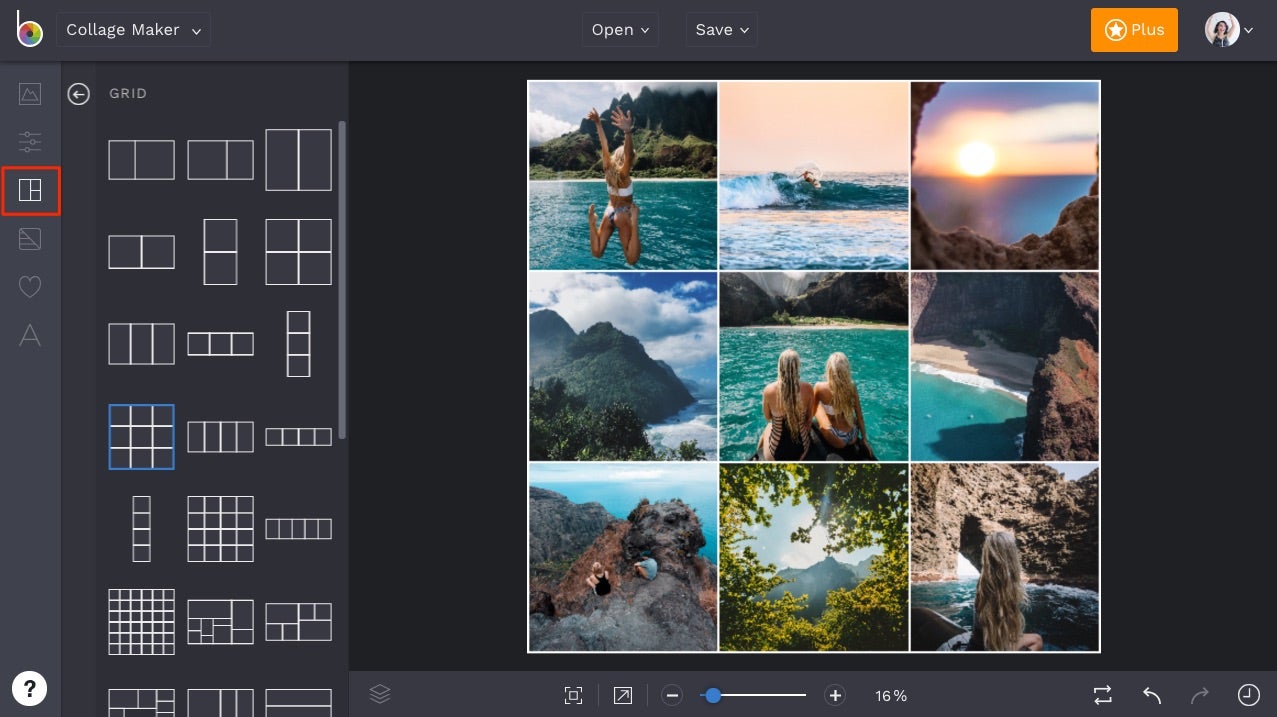This screenshot has width=1277, height=717.
Task: Launch fullscreen preview of the collage
Action: coord(622,695)
